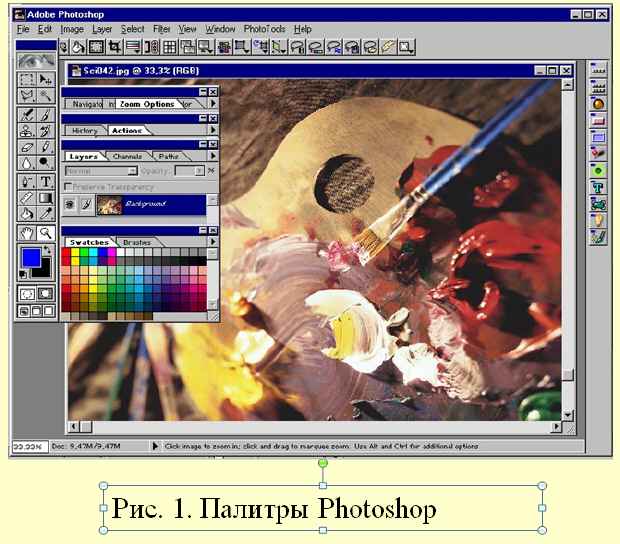Viewport: 620px width, 544px height.
Task: Choose the Paint Bucket tool
Action: click(26, 214)
